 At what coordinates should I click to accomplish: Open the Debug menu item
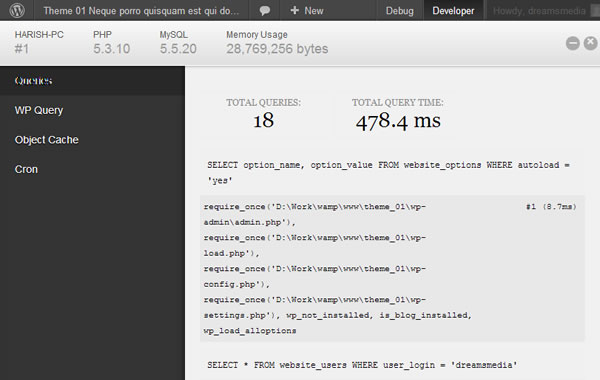click(x=399, y=11)
